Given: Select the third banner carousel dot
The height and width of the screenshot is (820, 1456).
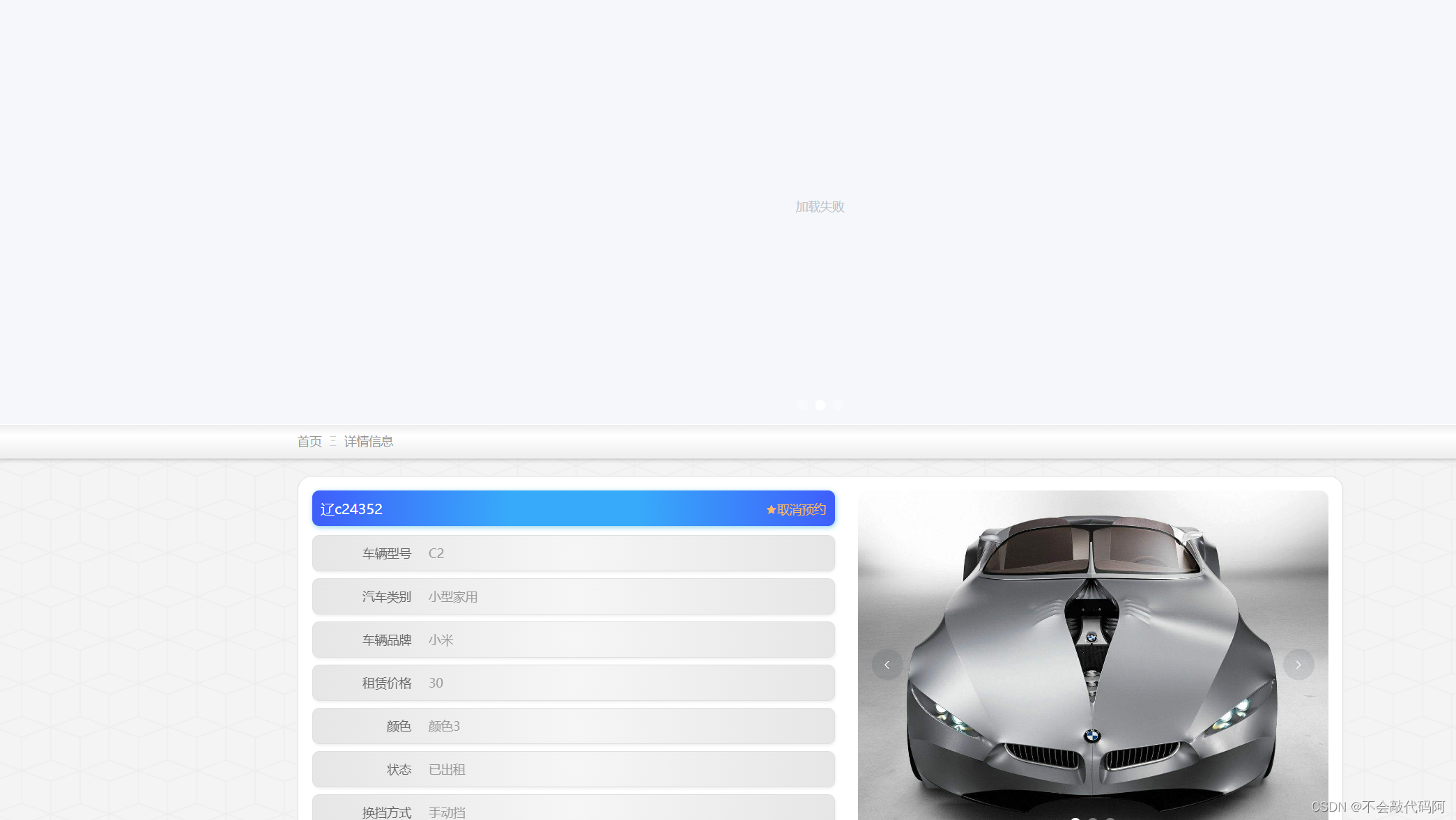Looking at the screenshot, I should pyautogui.click(x=838, y=405).
